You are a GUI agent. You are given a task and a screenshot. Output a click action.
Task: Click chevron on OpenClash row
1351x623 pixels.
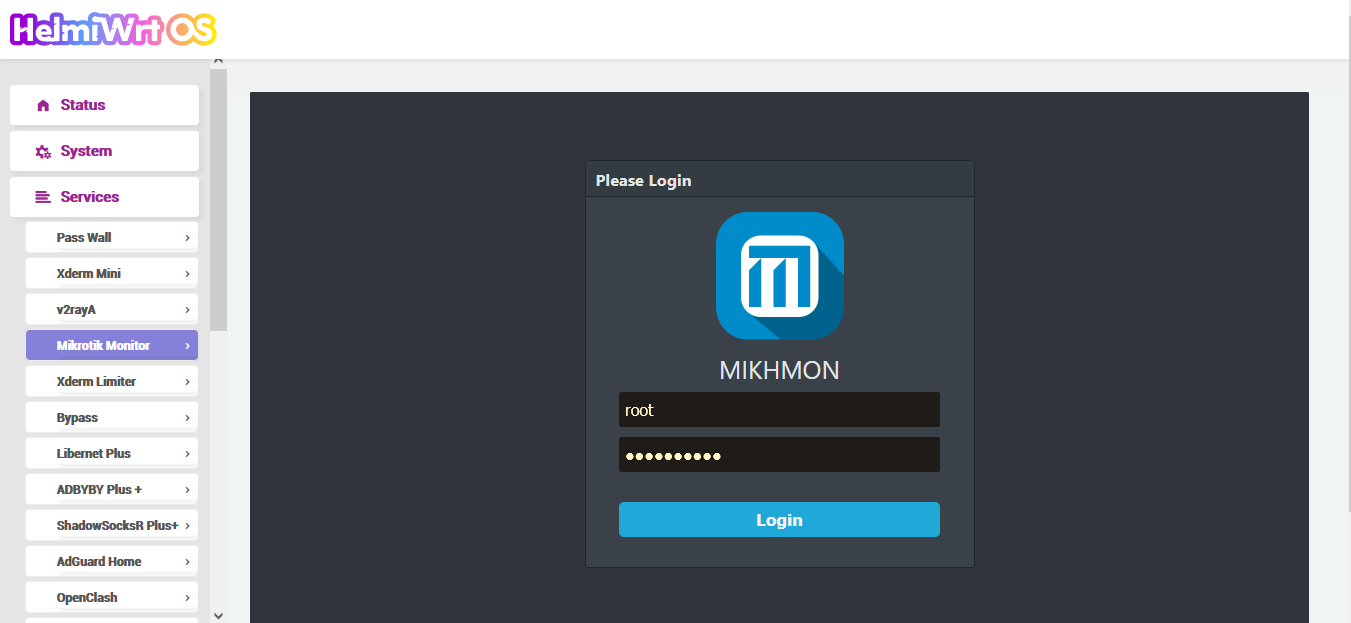point(187,598)
